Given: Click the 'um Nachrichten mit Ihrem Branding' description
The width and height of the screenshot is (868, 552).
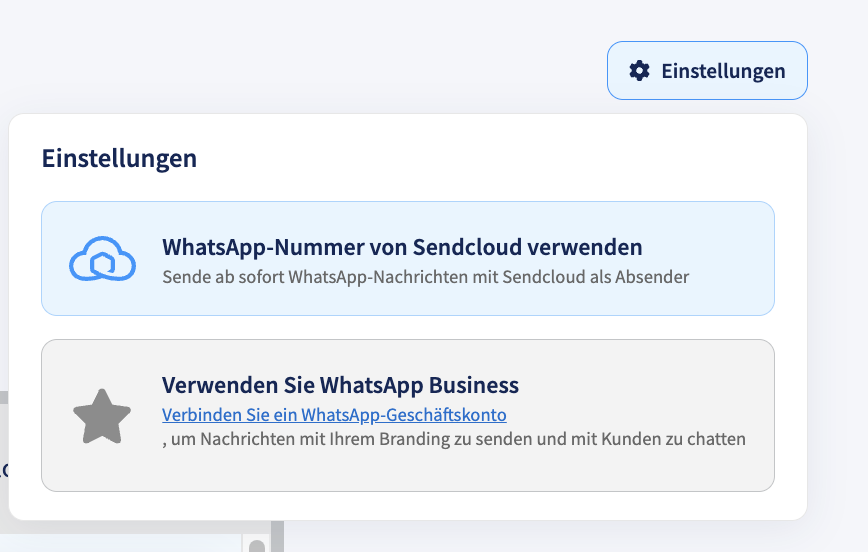Looking at the screenshot, I should coord(454,439).
